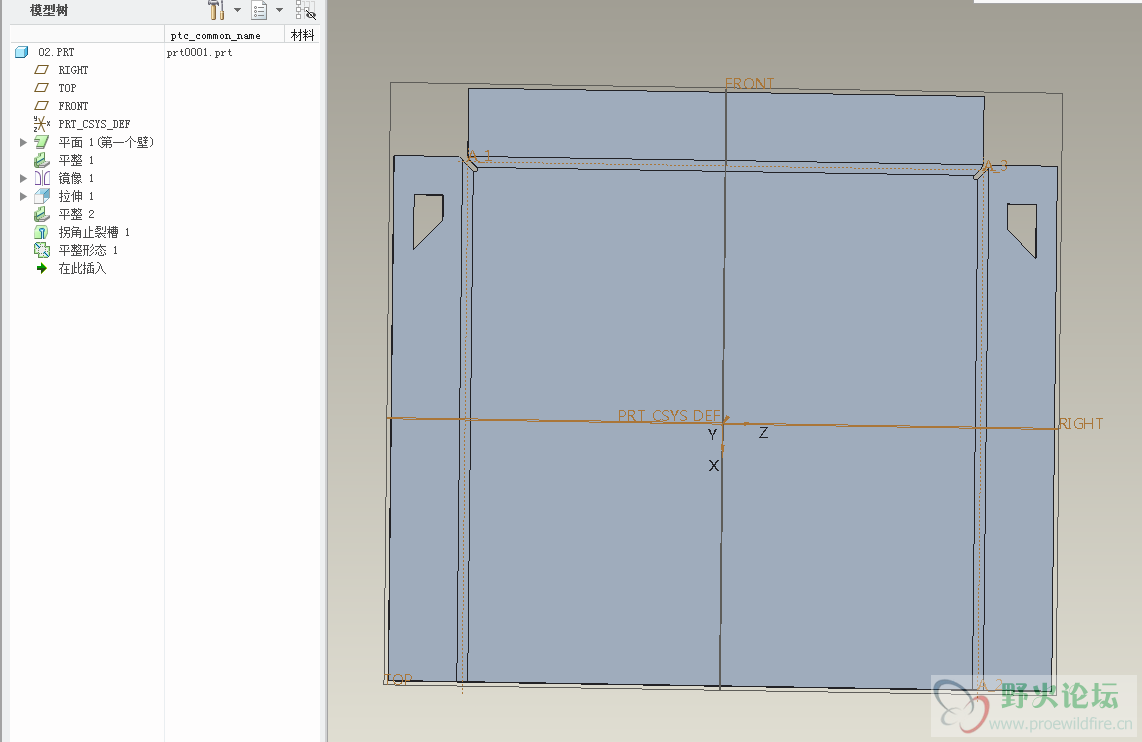Select the 平整 2 feature label

coord(76,214)
